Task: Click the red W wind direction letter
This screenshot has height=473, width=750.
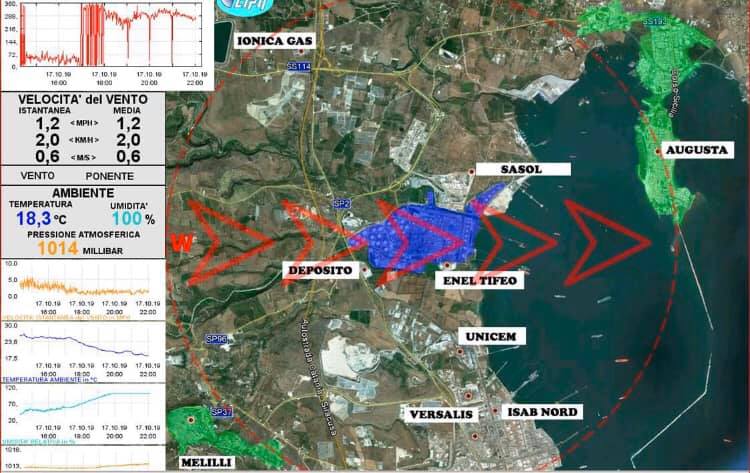Action: click(x=181, y=243)
